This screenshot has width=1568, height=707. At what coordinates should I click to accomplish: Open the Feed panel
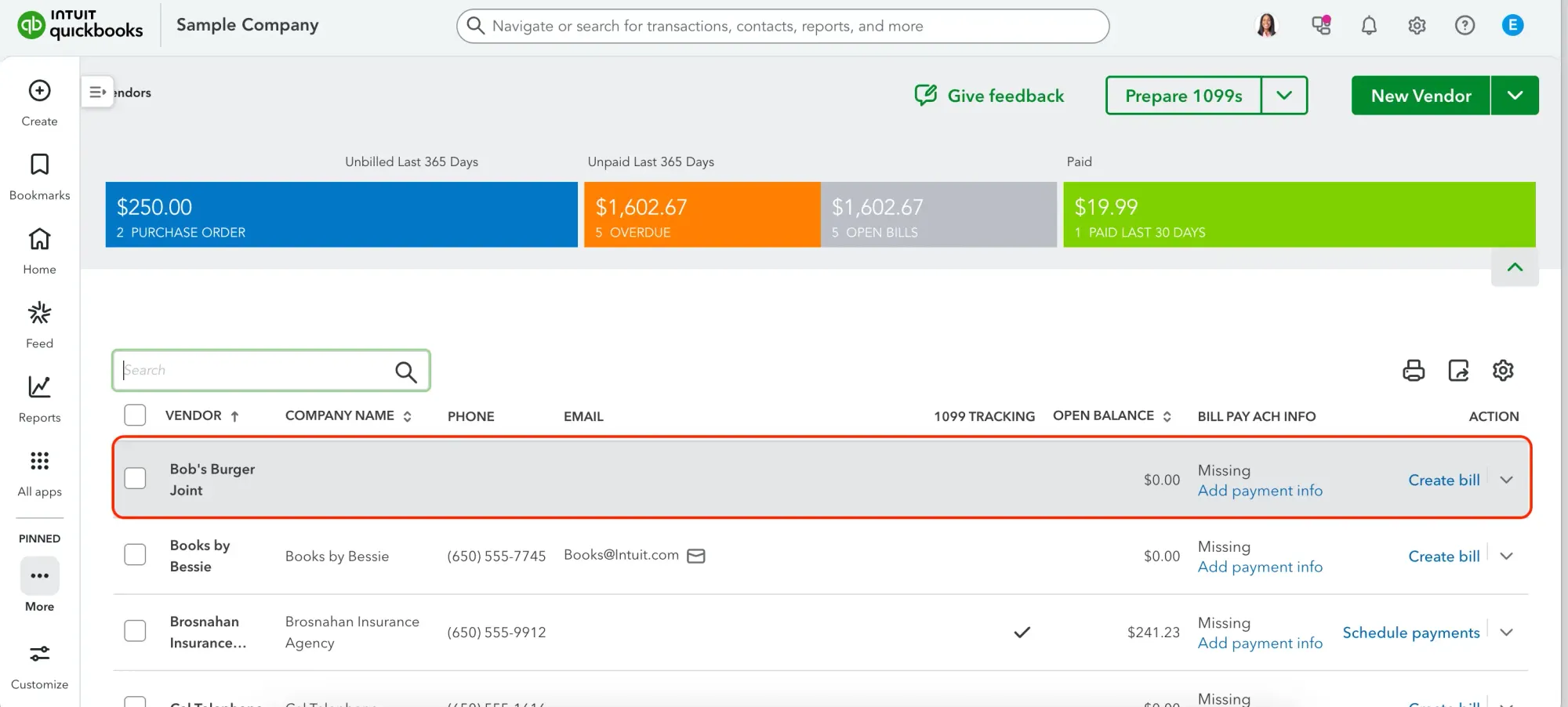39,313
